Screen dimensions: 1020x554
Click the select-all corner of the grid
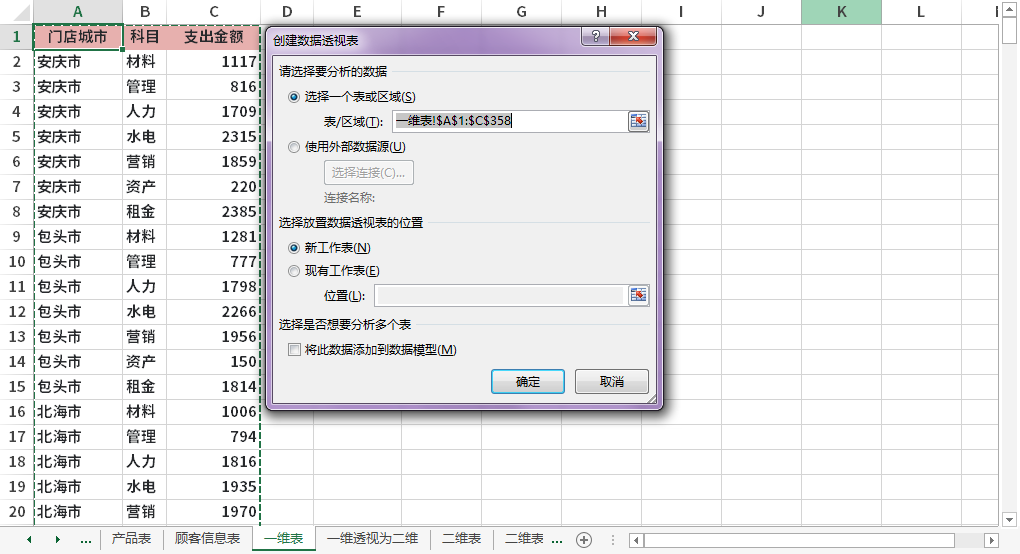[16, 12]
